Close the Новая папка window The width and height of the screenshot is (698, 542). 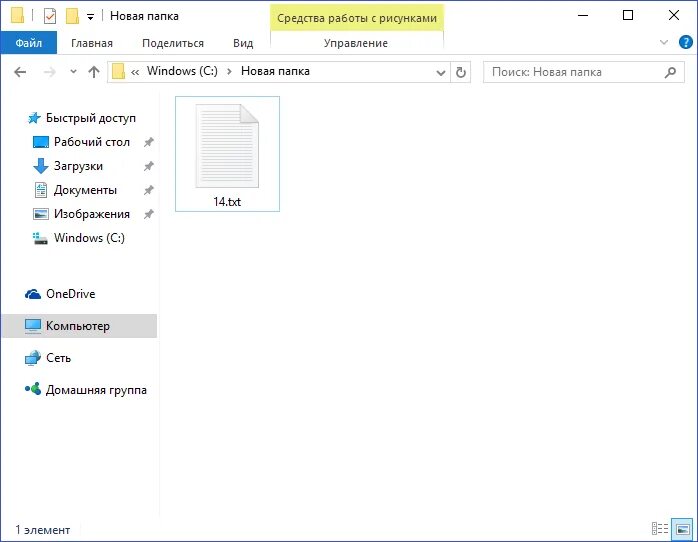(x=674, y=16)
